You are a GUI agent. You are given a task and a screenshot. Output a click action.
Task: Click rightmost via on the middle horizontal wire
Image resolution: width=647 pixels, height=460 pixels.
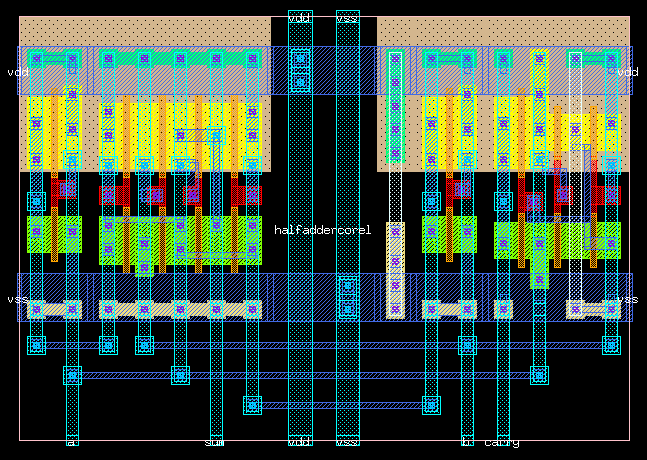[539, 375]
